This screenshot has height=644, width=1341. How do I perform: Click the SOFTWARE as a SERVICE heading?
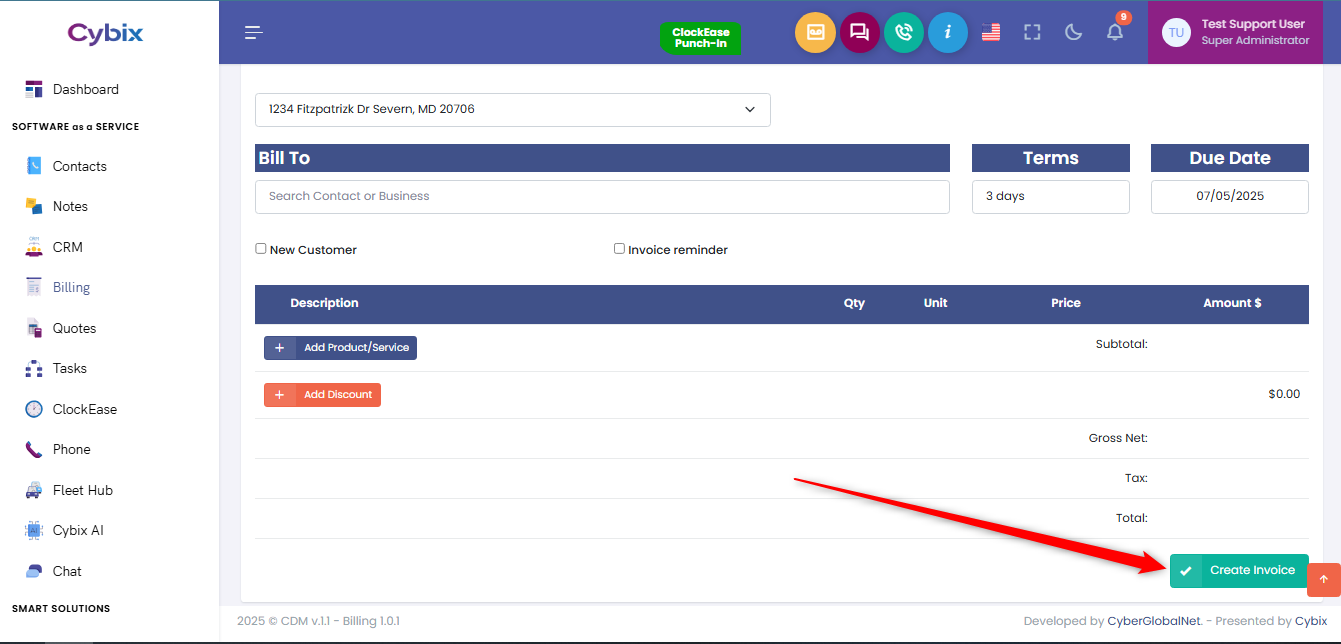(x=76, y=127)
